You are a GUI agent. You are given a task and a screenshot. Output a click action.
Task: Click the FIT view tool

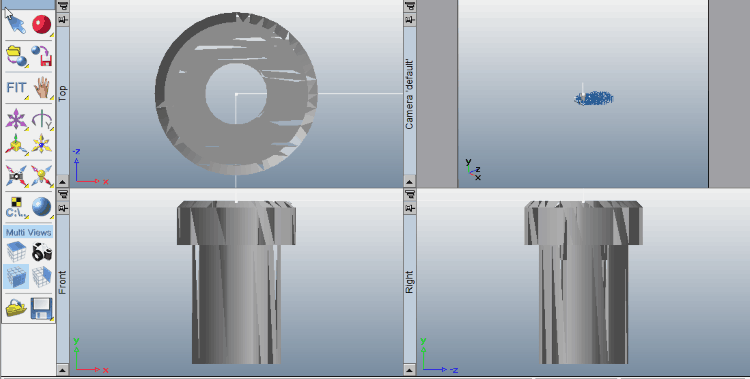pos(16,88)
